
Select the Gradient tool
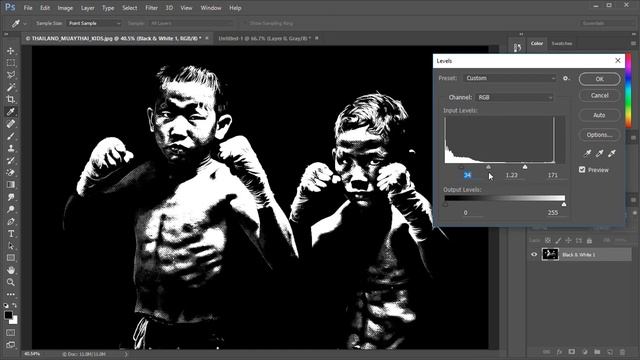click(11, 184)
